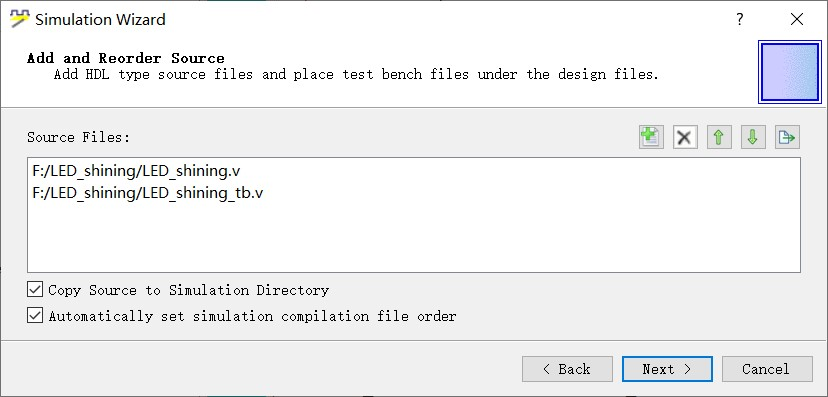Open the help question mark in the title bar
The image size is (828, 397).
[740, 20]
